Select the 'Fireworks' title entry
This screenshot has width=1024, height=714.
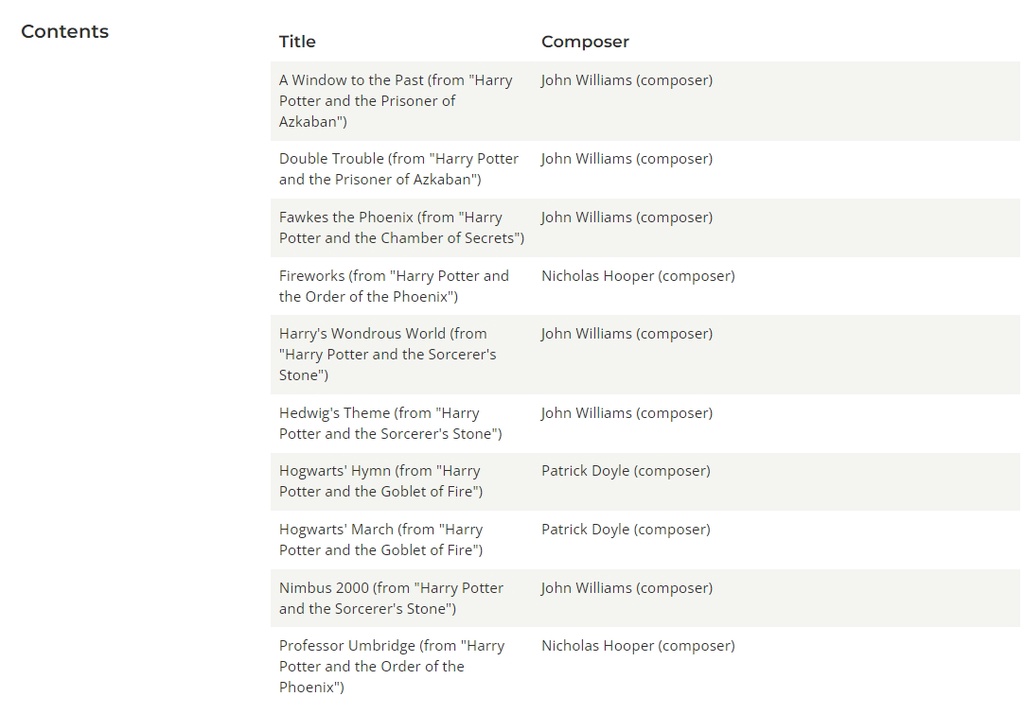tap(394, 286)
